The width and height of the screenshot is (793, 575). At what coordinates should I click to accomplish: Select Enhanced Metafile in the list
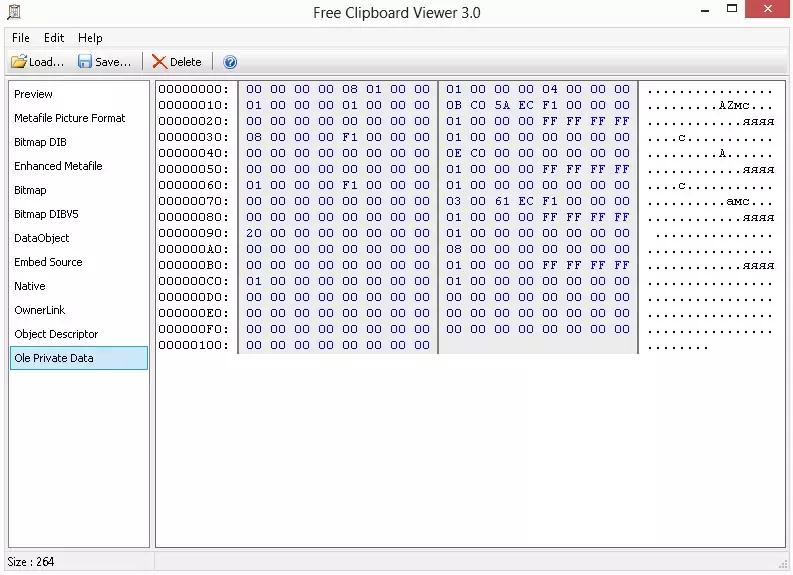coord(79,166)
